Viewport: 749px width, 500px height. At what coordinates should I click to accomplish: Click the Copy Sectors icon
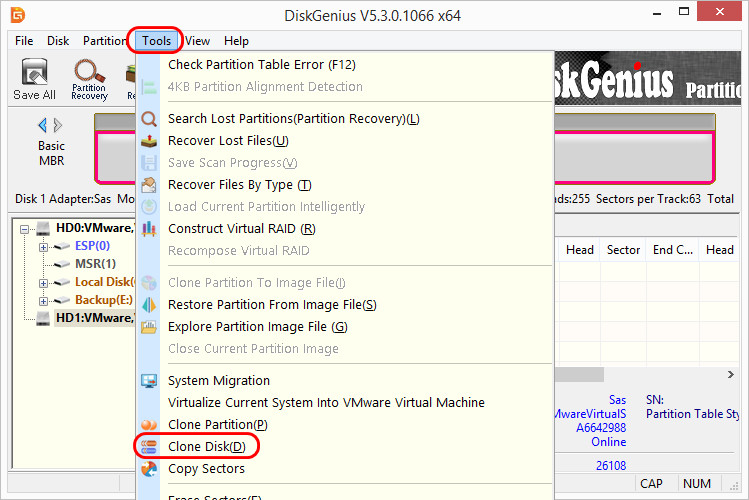pyautogui.click(x=149, y=468)
